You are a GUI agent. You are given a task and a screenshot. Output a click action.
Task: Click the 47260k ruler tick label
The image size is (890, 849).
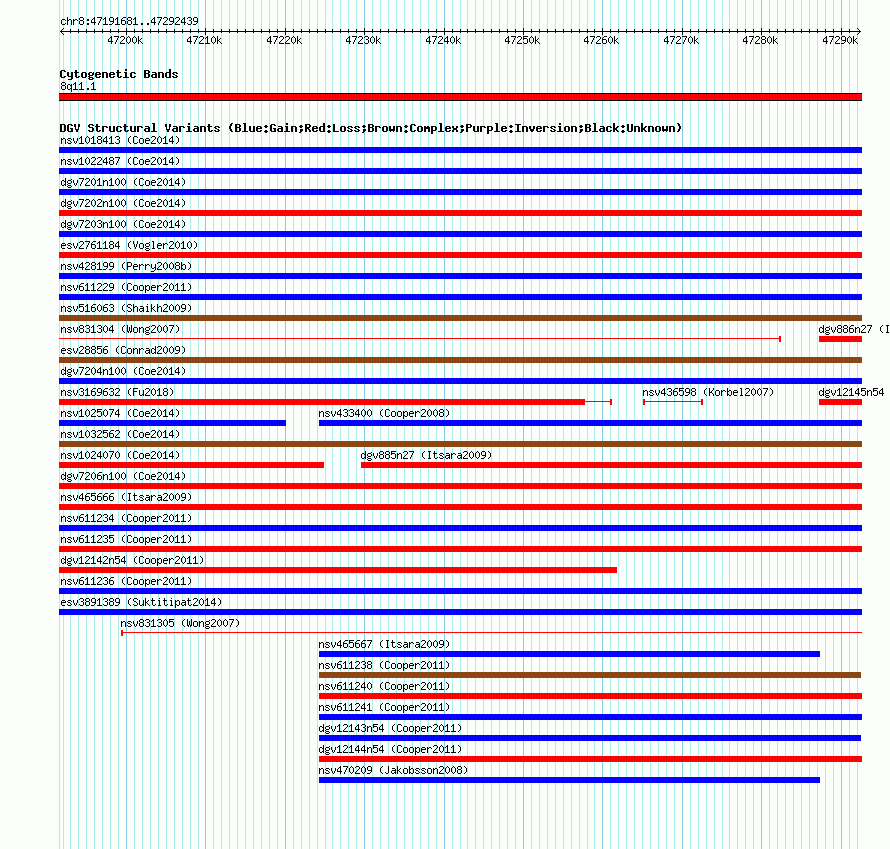click(601, 40)
